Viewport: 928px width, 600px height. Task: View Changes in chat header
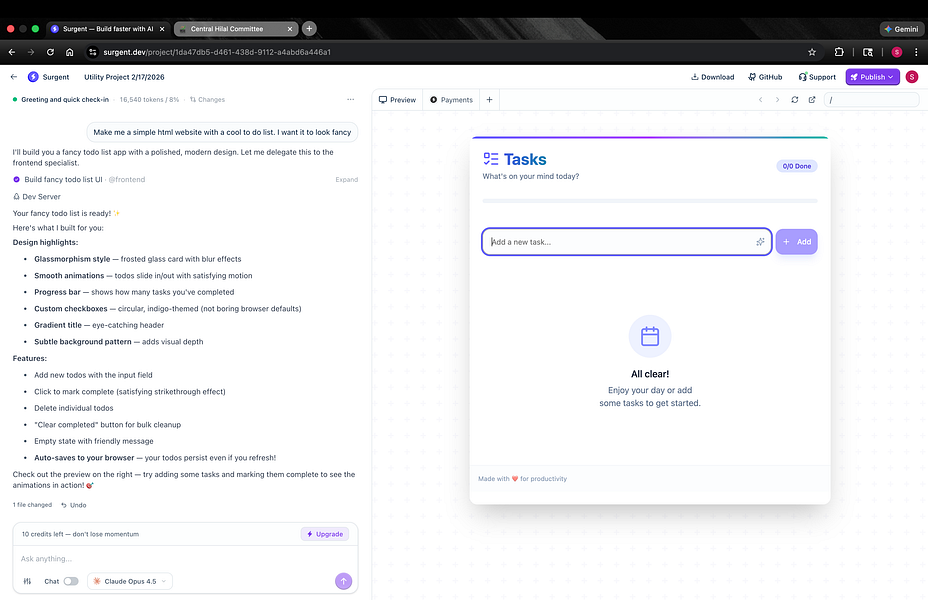(x=207, y=99)
